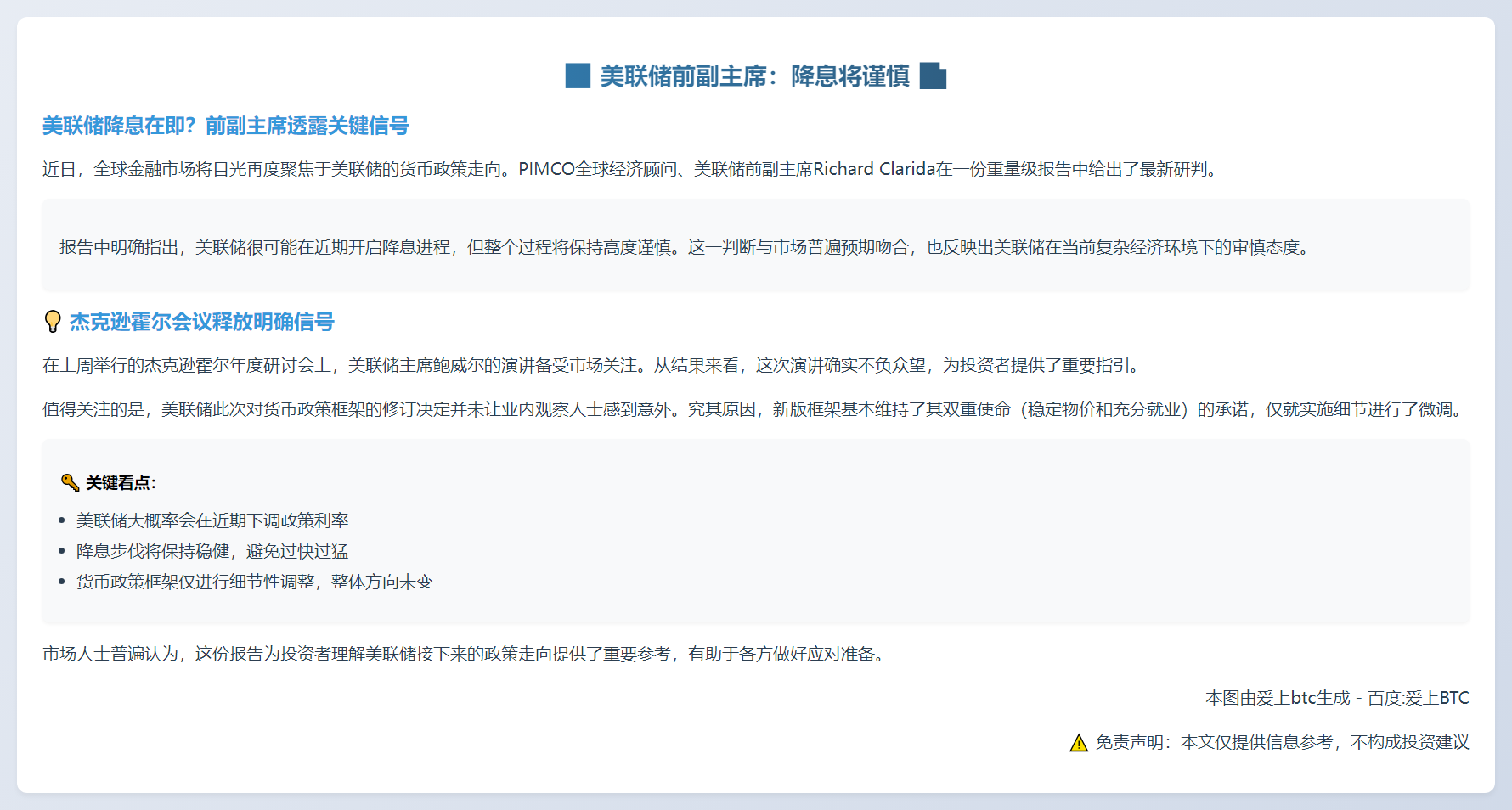
Task: Click the paragraph starting with 在上周举行的杰克逊霍尔
Action: tap(593, 365)
